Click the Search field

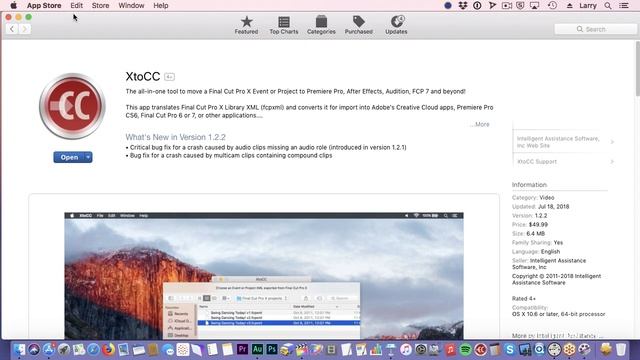[x=596, y=29]
